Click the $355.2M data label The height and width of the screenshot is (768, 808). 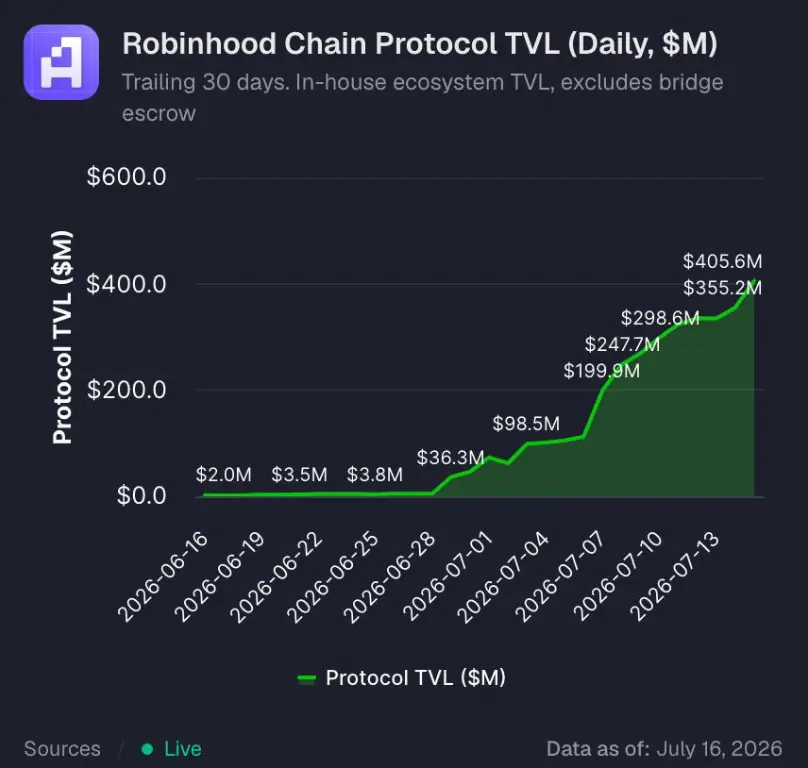click(722, 288)
